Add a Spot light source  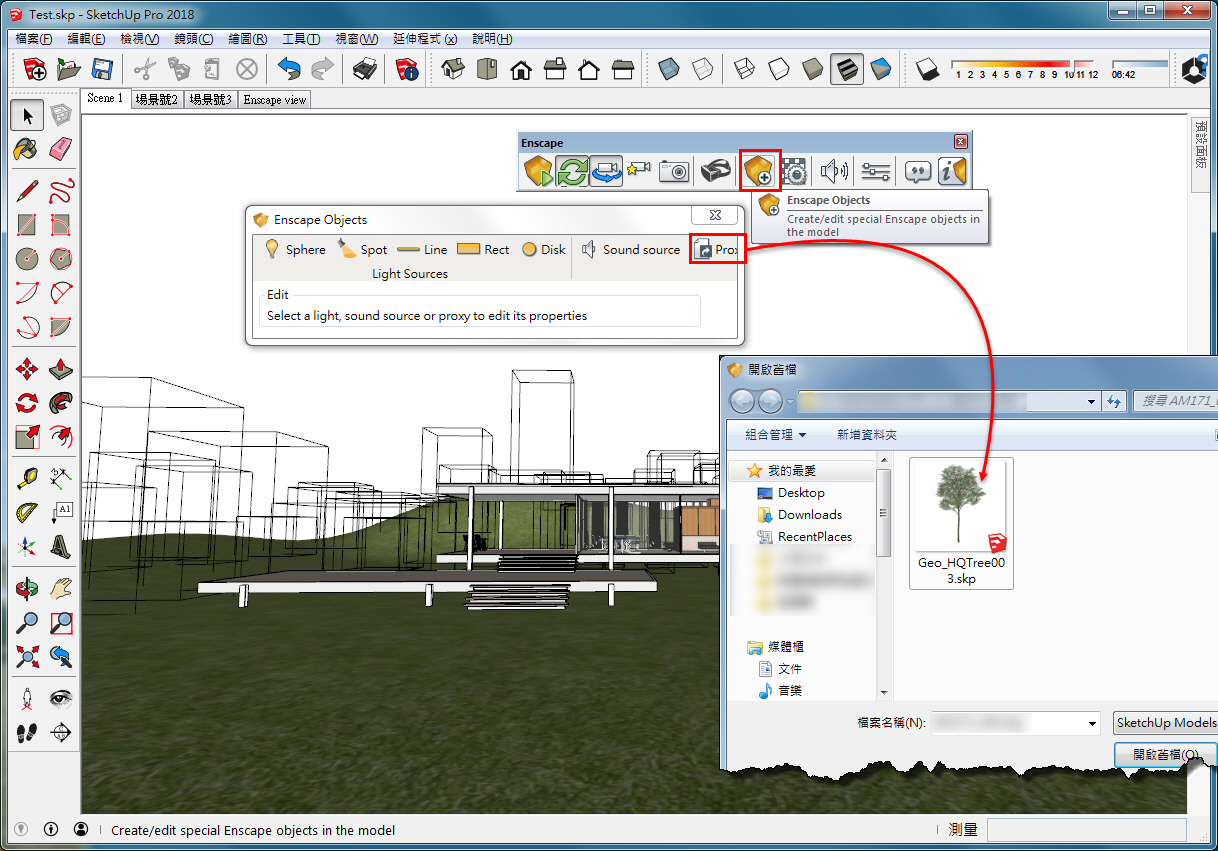point(363,249)
